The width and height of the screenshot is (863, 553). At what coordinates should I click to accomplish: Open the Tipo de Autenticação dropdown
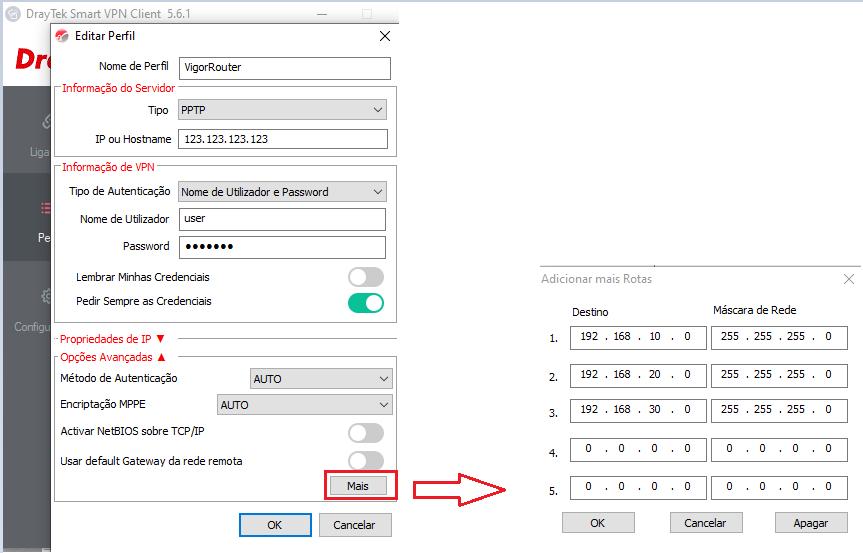(282, 192)
